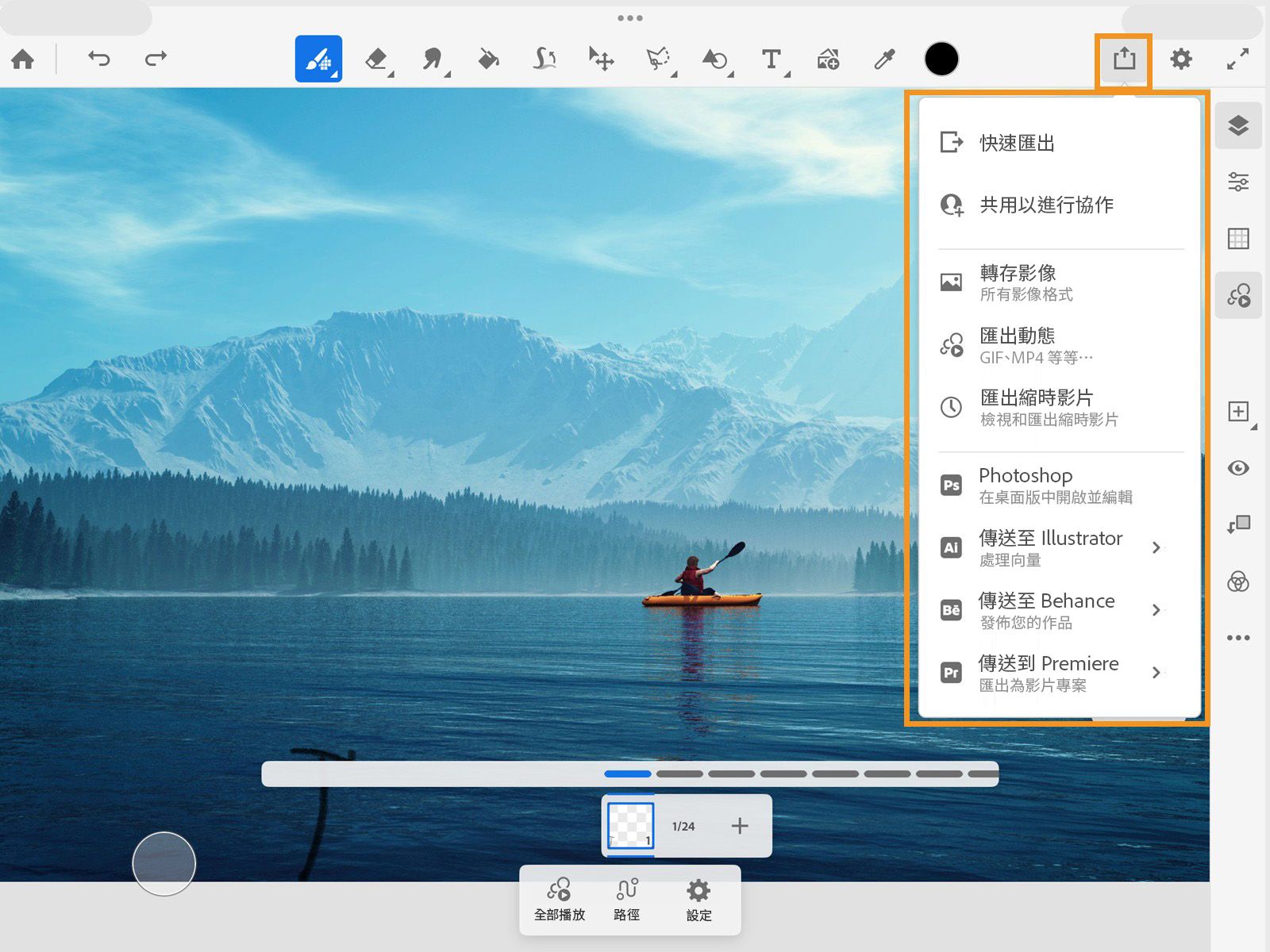Select the move transform tool

(601, 59)
